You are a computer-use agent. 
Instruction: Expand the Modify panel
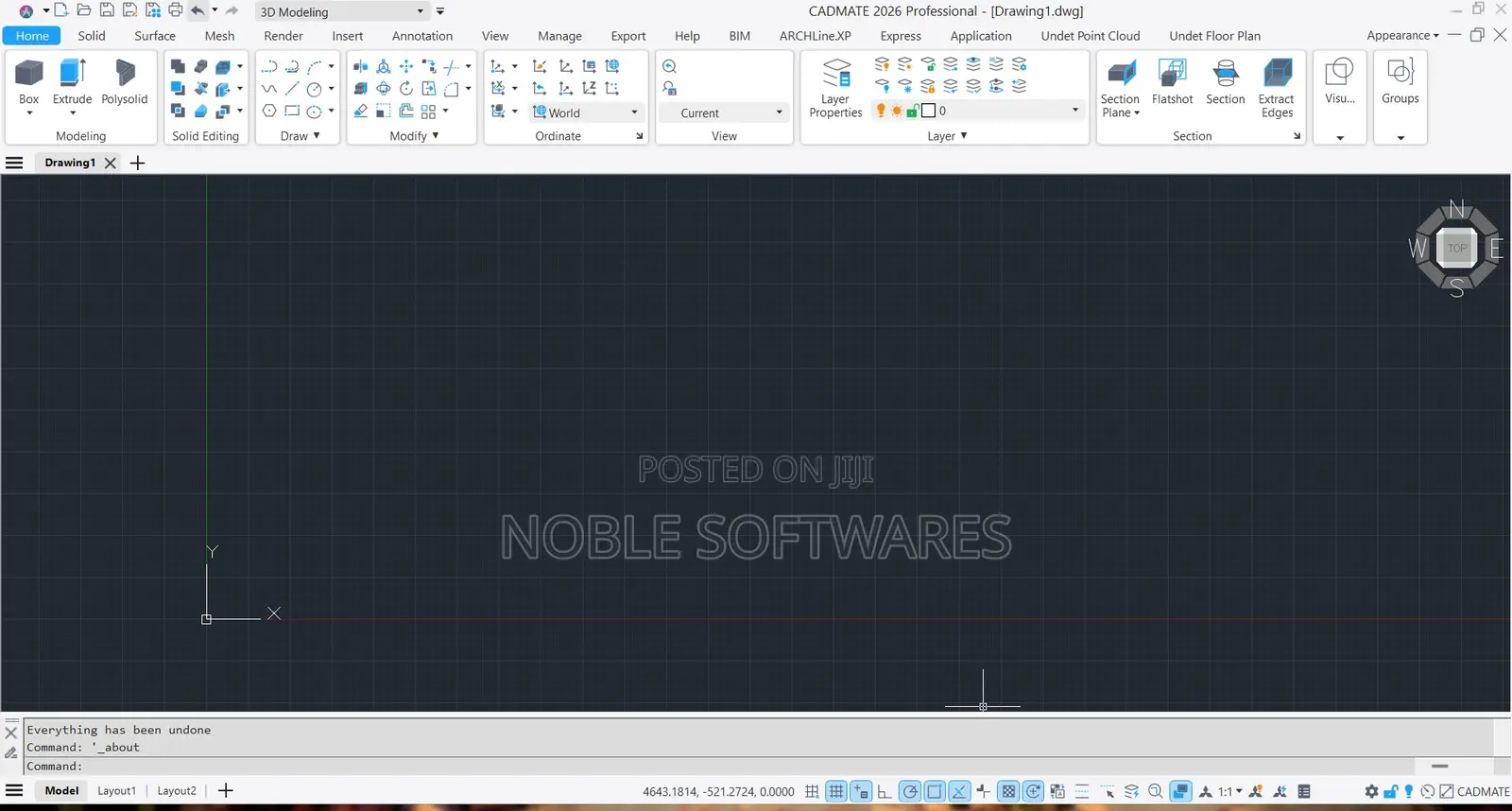pyautogui.click(x=415, y=136)
